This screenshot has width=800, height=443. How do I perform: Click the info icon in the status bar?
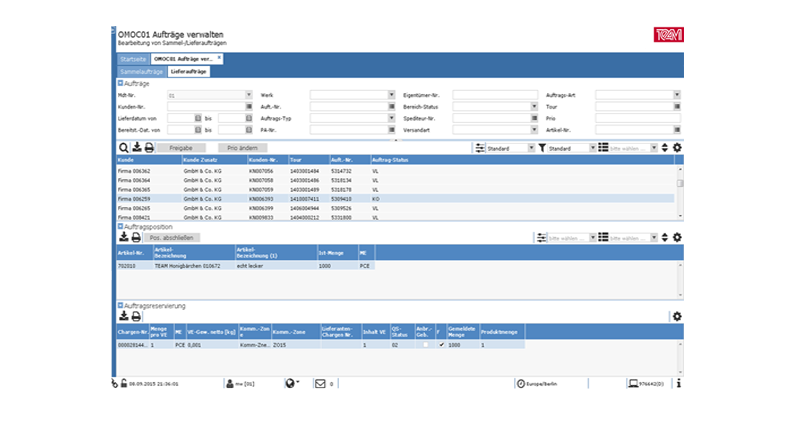point(679,384)
